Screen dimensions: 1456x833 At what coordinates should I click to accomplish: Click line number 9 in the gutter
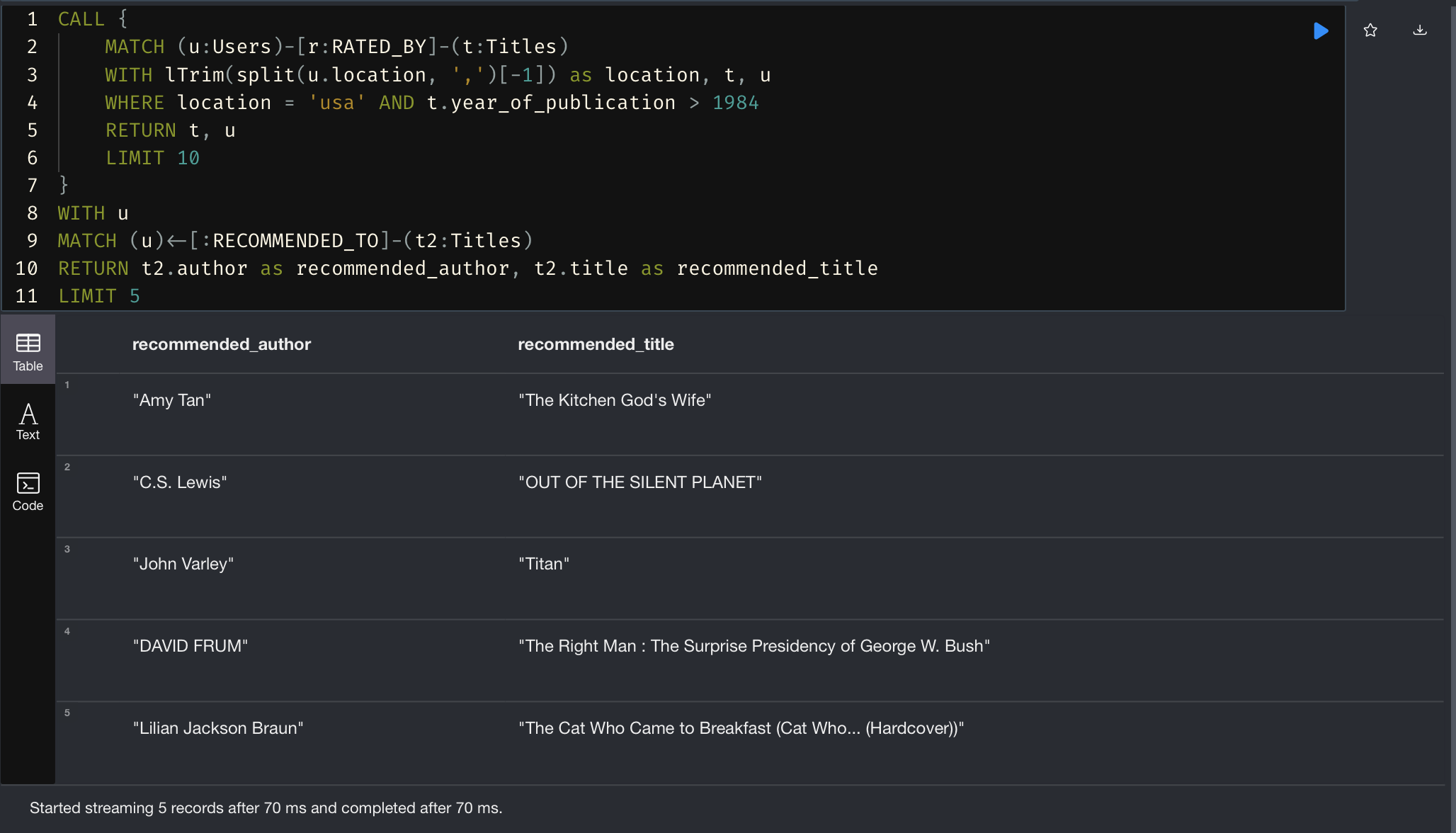coord(32,241)
